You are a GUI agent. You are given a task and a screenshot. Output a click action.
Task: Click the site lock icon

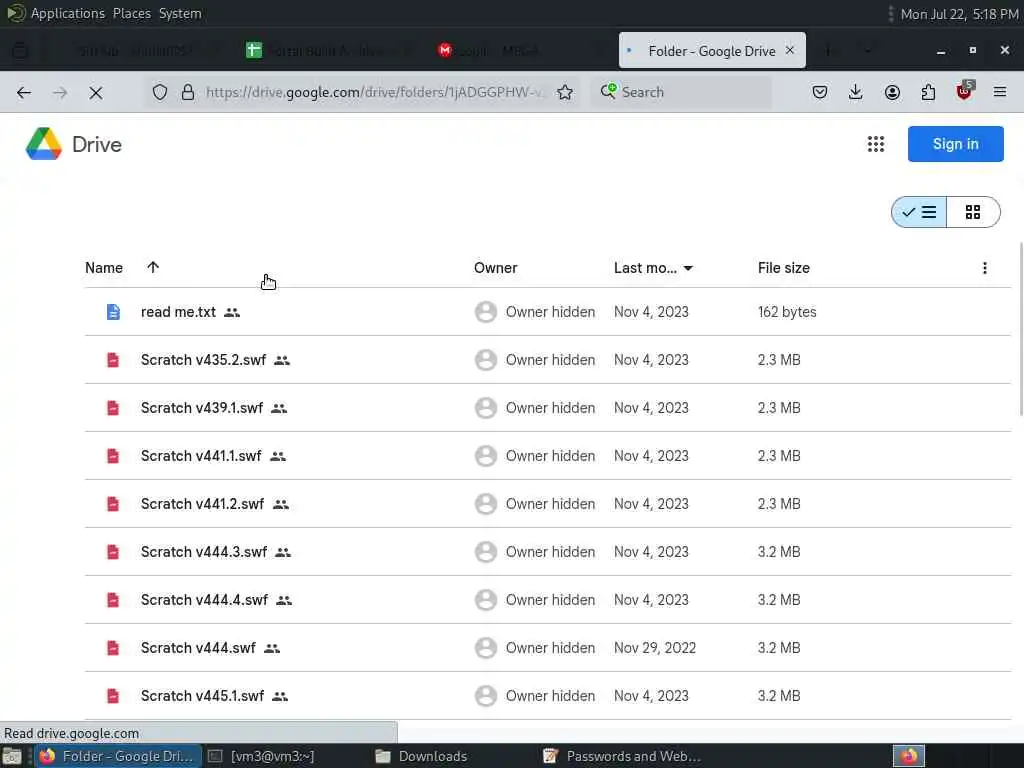(188, 92)
